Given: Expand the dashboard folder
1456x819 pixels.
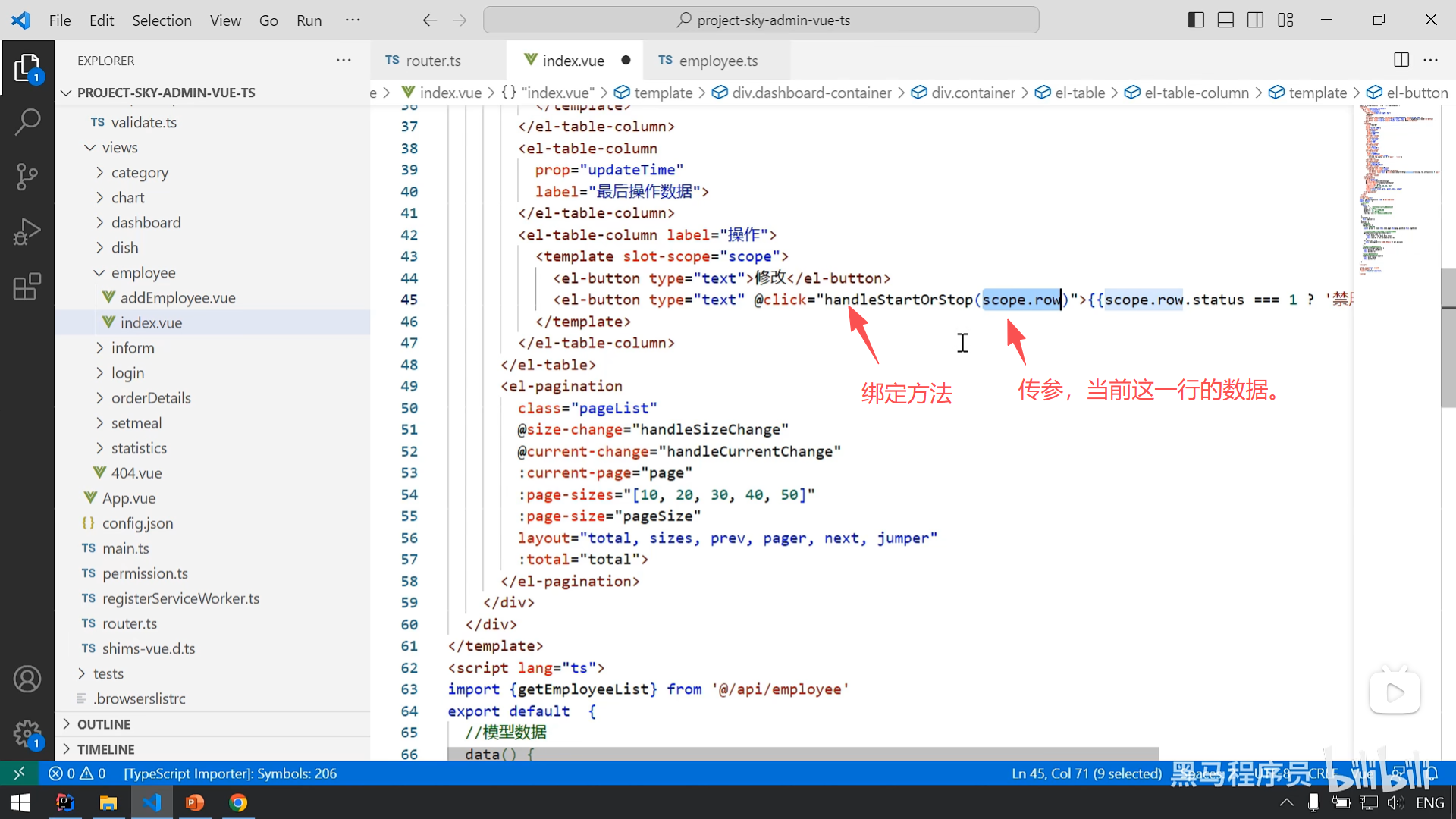Looking at the screenshot, I should [x=146, y=222].
